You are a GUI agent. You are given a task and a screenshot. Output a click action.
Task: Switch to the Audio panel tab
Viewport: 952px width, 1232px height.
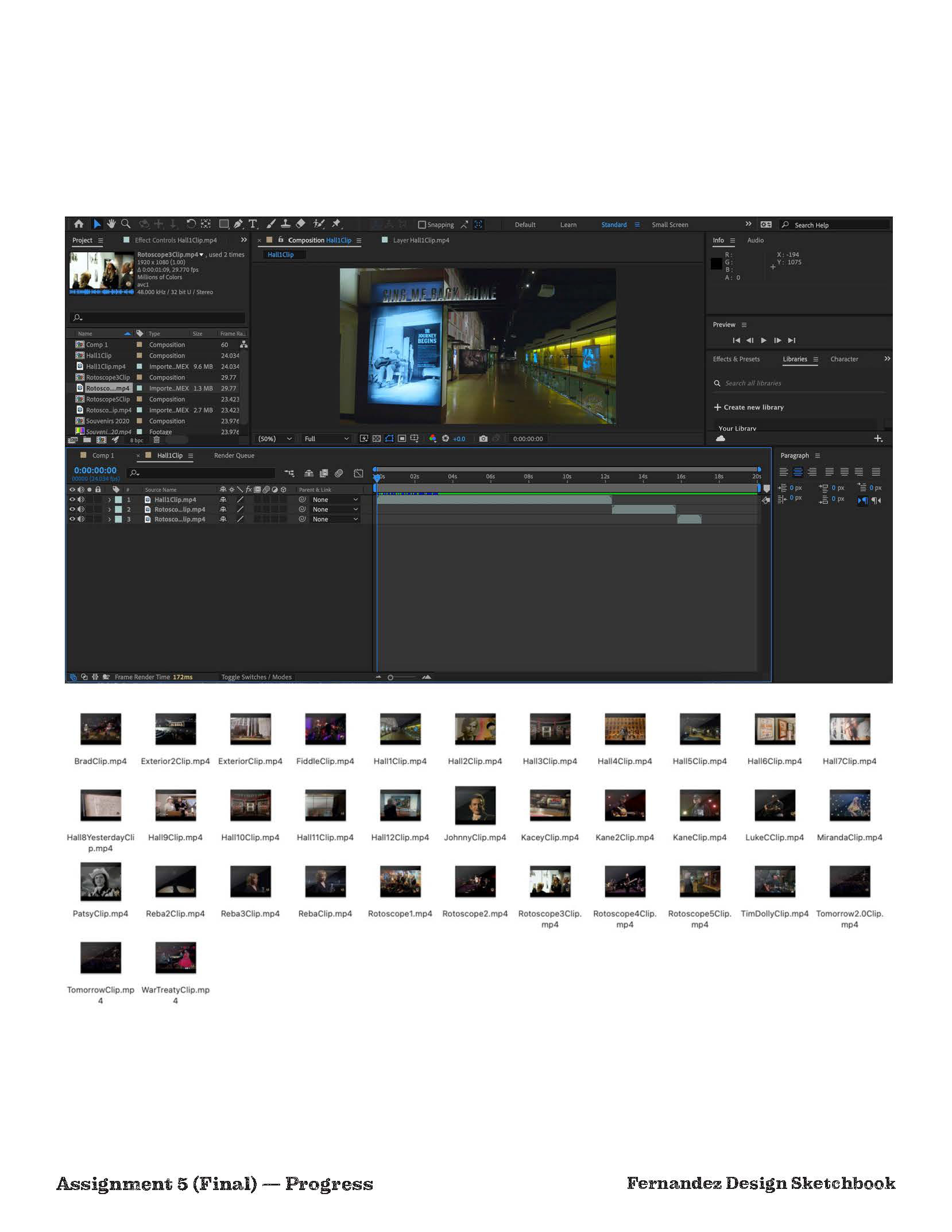(x=755, y=240)
